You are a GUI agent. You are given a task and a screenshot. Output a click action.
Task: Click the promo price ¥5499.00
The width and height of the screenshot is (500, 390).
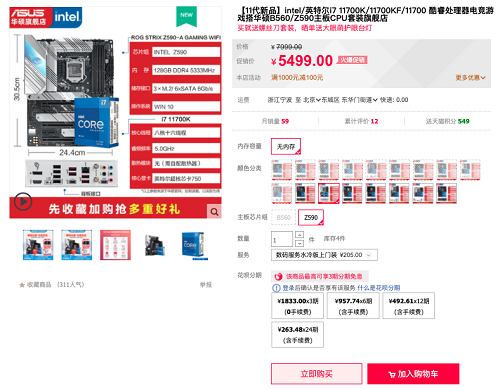coord(302,61)
